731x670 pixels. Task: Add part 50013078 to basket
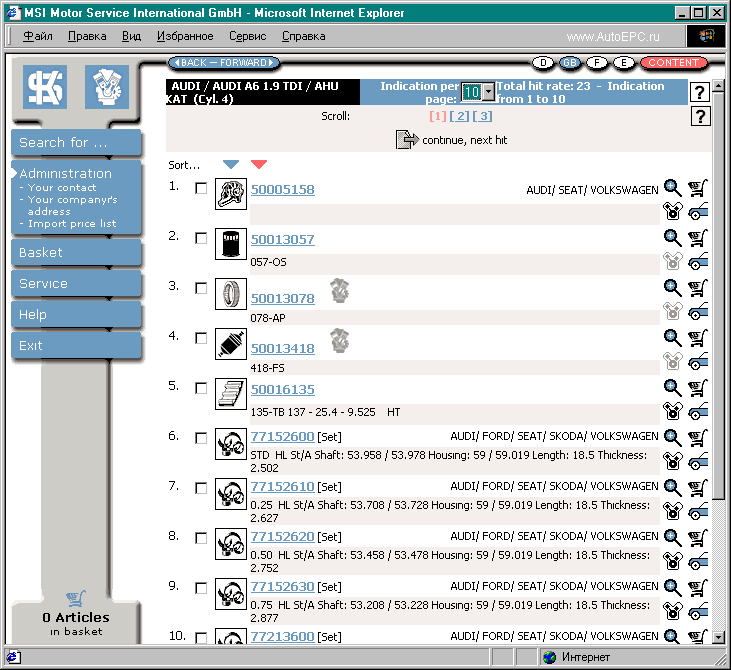pos(698,288)
